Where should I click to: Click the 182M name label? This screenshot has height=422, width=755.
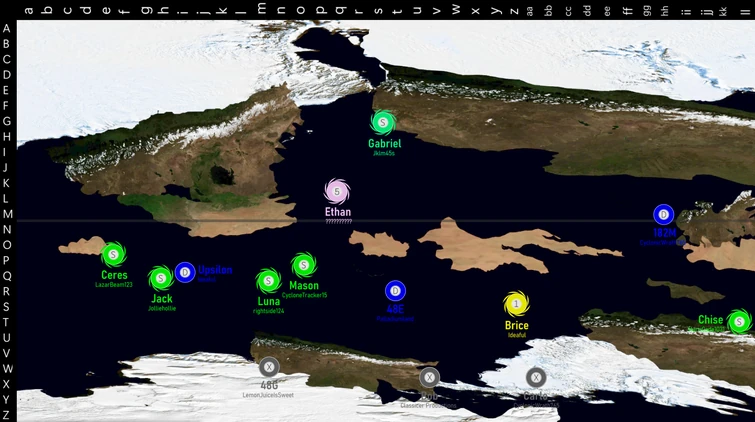click(x=664, y=233)
